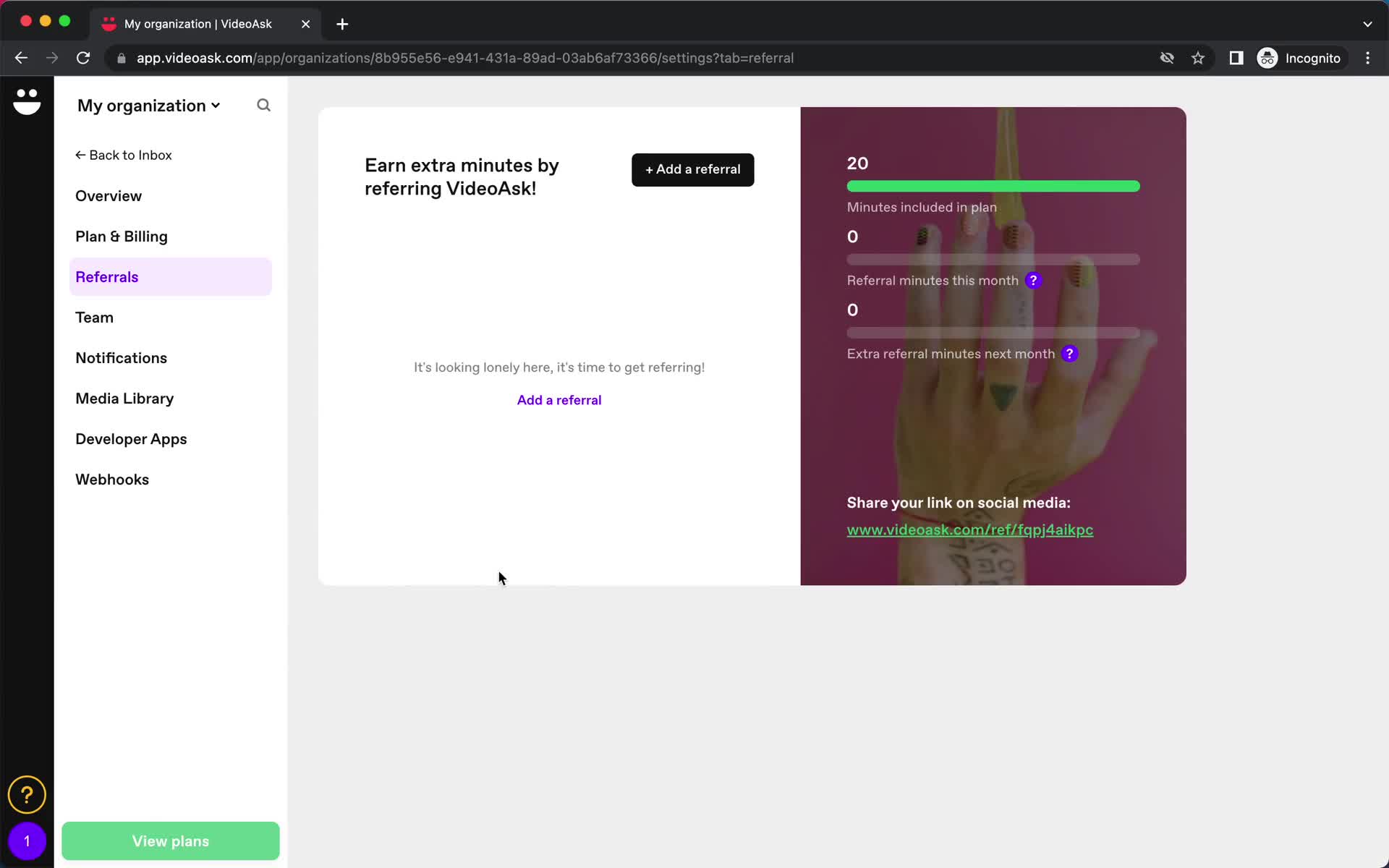Open Plan & Billing section
Screen dimensions: 1389x868
click(122, 237)
